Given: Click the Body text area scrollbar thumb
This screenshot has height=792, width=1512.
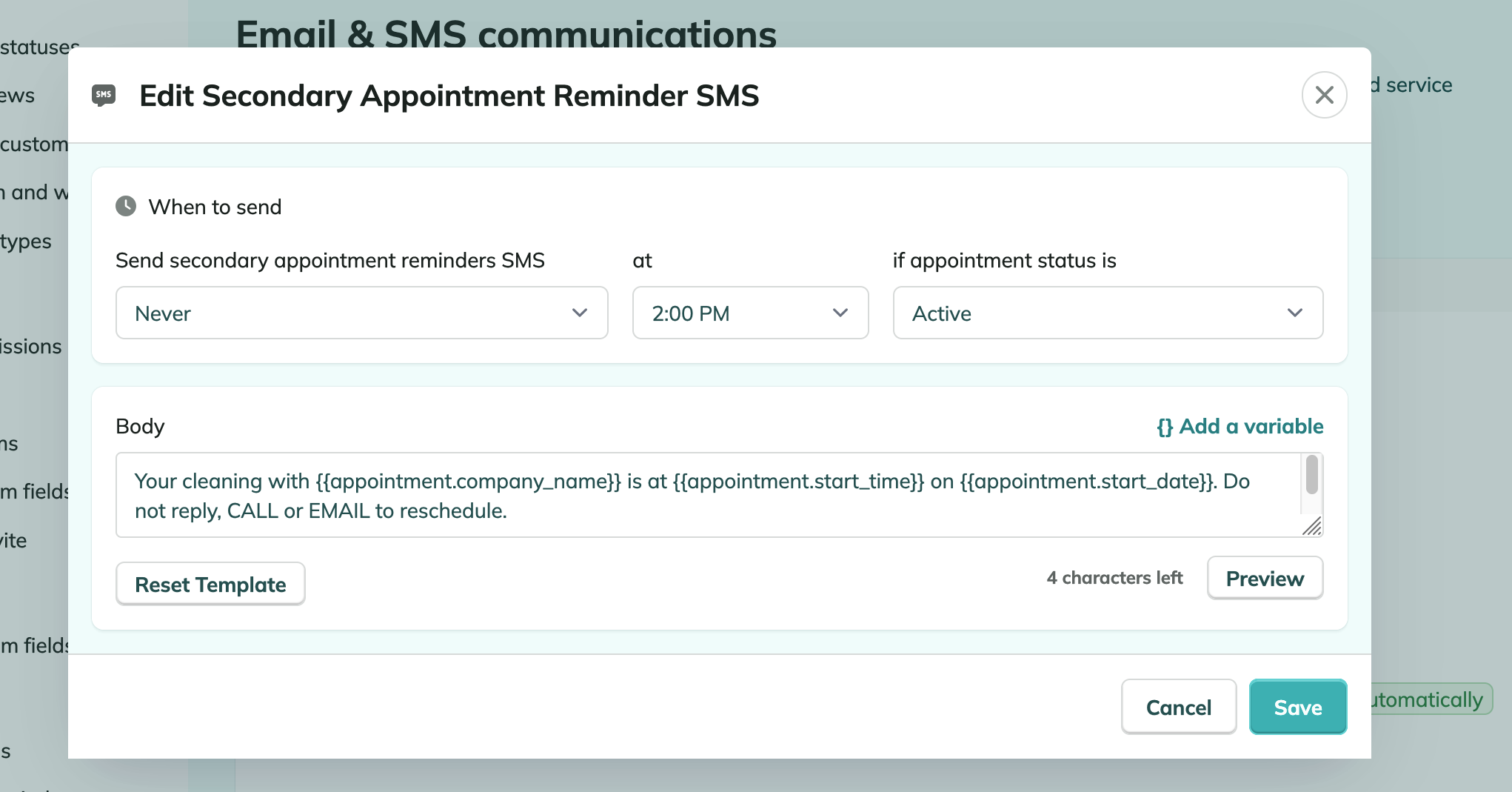Looking at the screenshot, I should pyautogui.click(x=1312, y=474).
